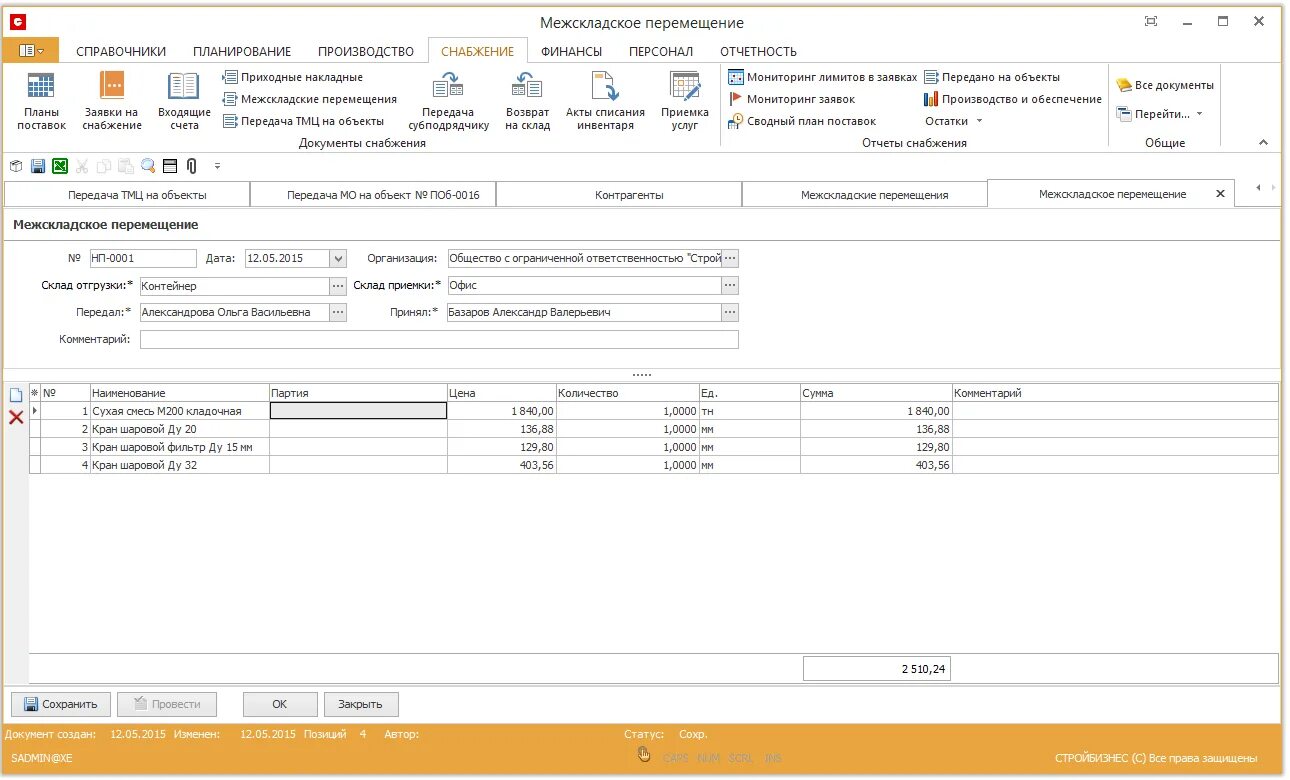Select row Кран шаровой фильтр Ду 15 мм
The image size is (1290, 780).
click(654, 447)
